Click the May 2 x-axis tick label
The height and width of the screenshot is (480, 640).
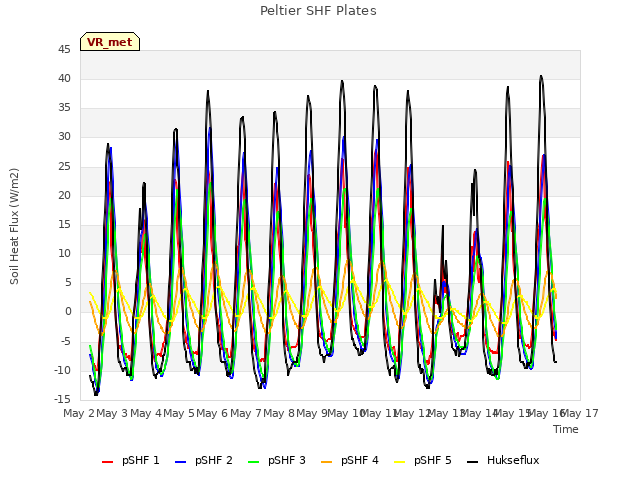[79, 413]
